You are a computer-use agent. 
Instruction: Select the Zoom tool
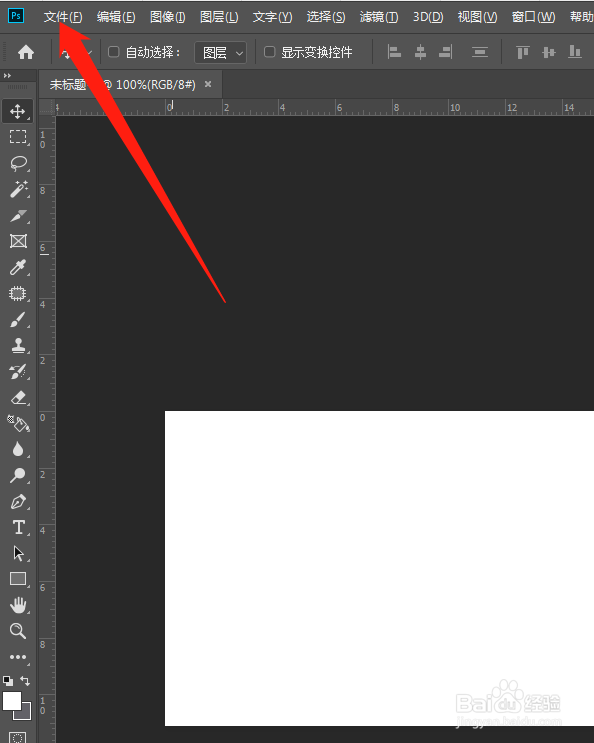tap(18, 631)
